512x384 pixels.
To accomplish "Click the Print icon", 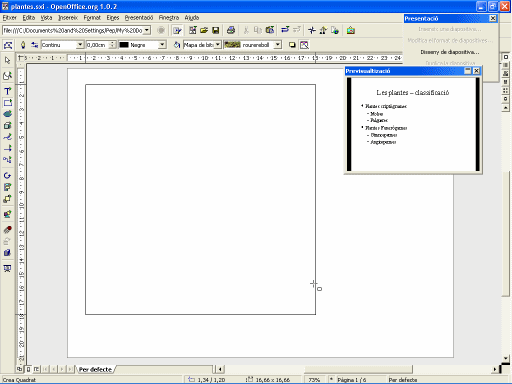I will [231, 30].
